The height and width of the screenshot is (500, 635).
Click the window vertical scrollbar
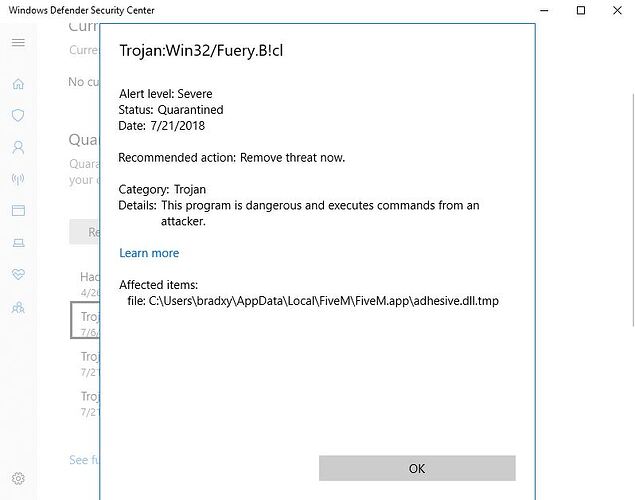point(633,209)
